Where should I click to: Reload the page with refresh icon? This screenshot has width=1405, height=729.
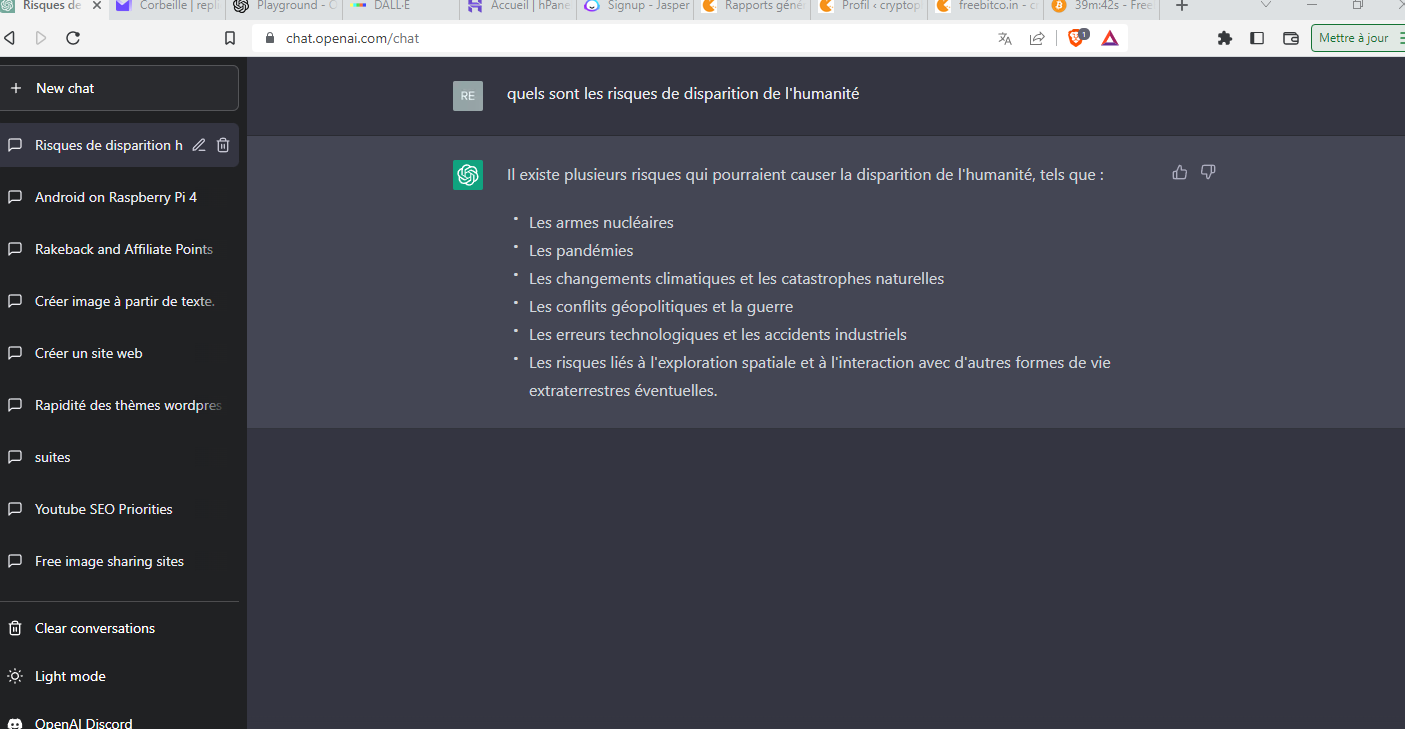pos(73,38)
